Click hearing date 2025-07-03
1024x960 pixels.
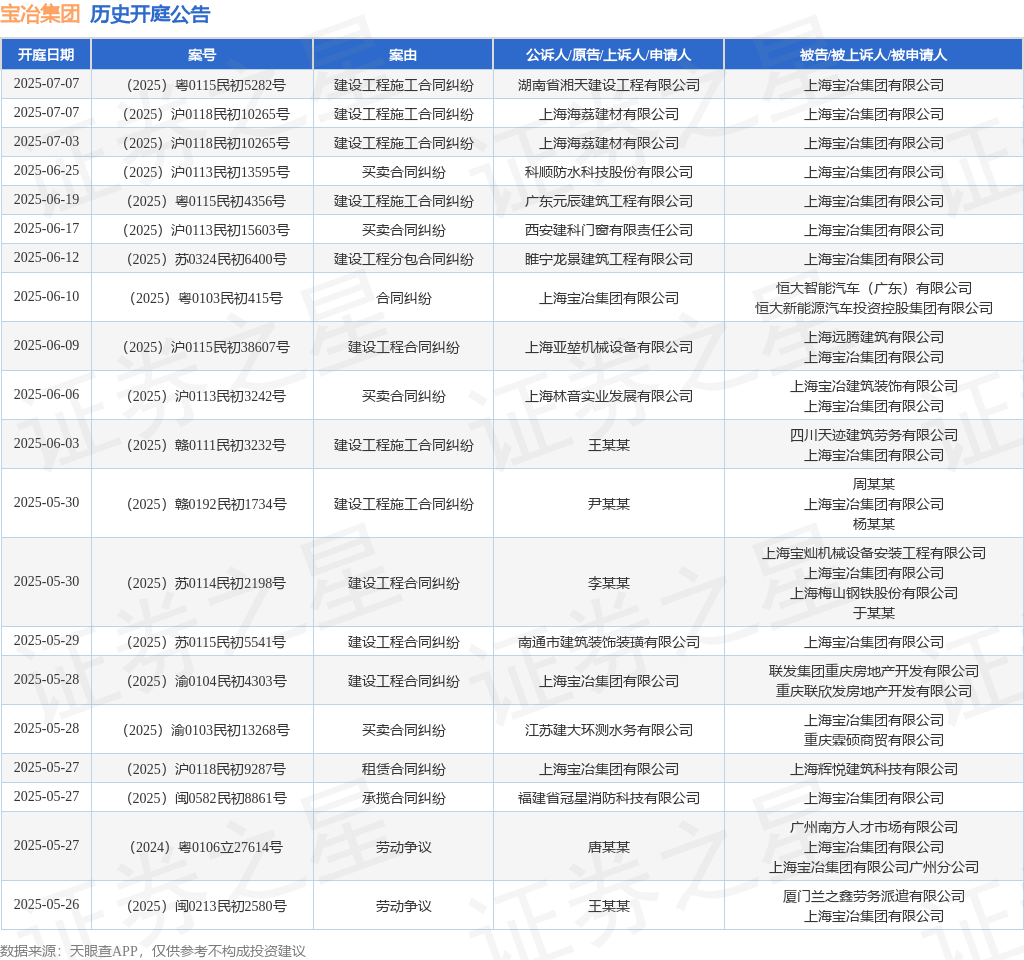(x=46, y=141)
